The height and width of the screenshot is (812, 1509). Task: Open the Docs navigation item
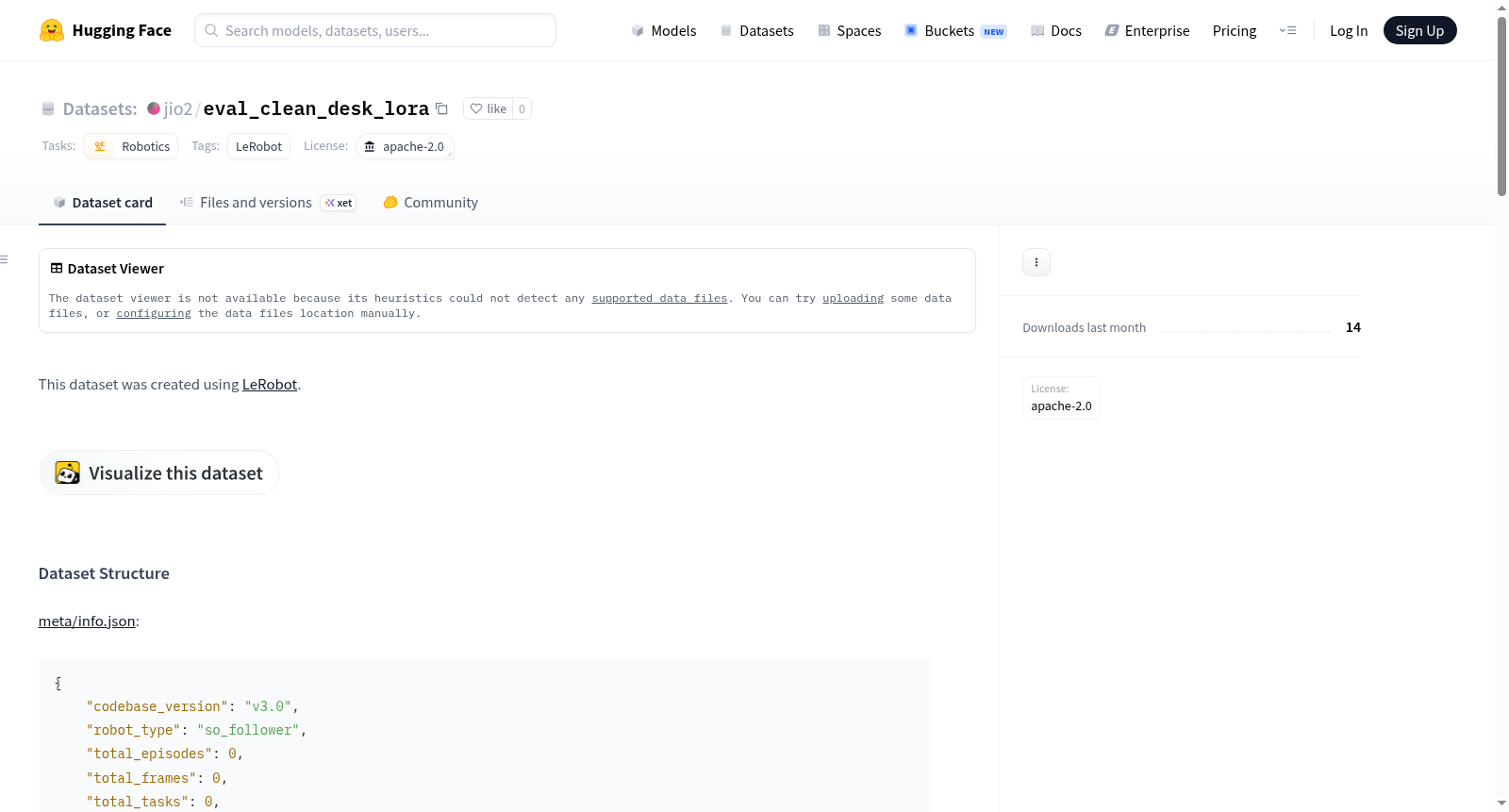click(x=1056, y=30)
